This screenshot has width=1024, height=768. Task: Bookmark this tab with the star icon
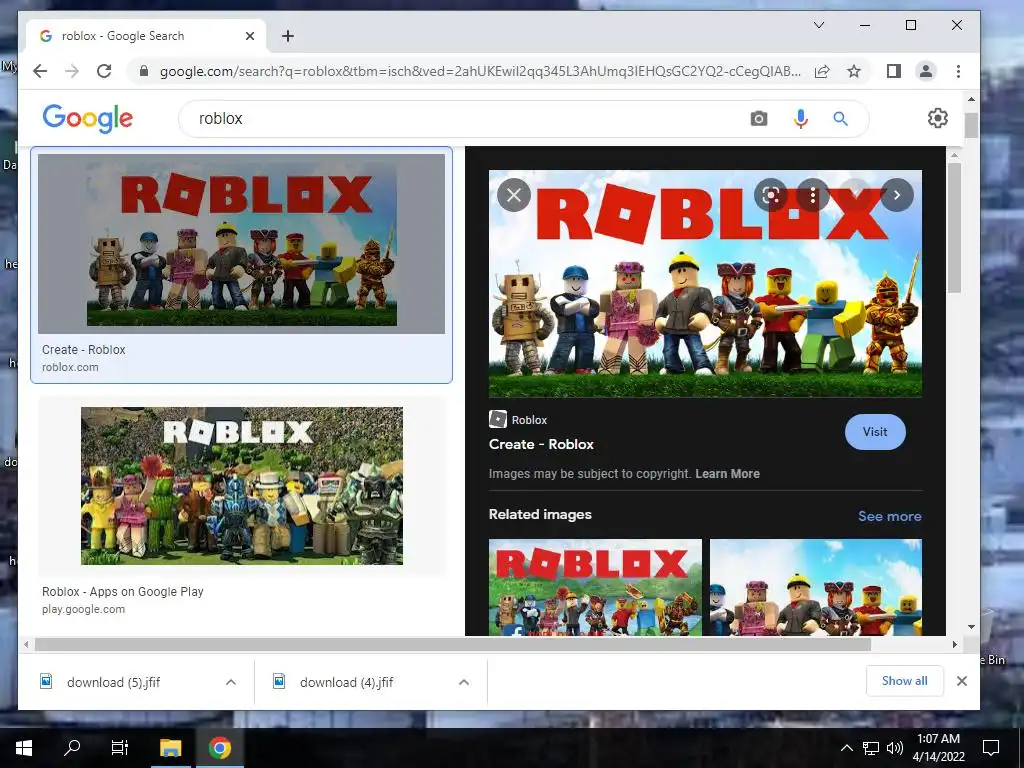[x=854, y=71]
